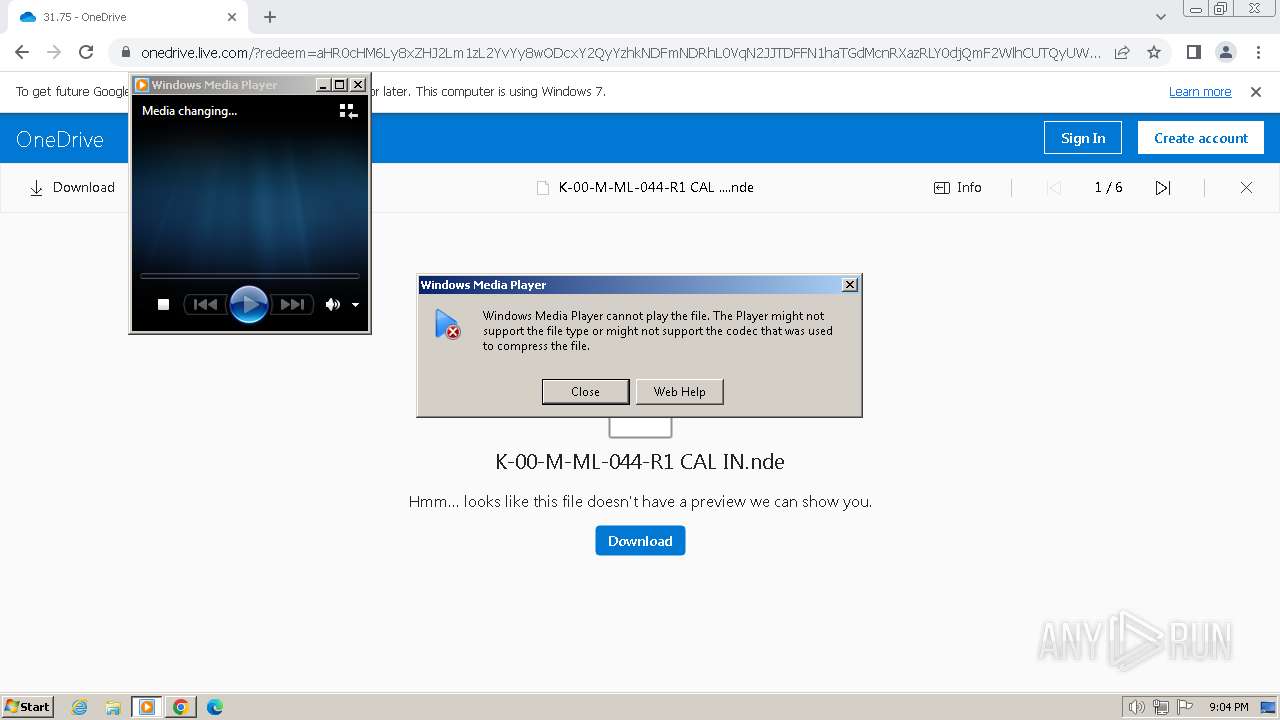
Task: Go to next file in OneDrive viewer
Action: tap(1163, 187)
